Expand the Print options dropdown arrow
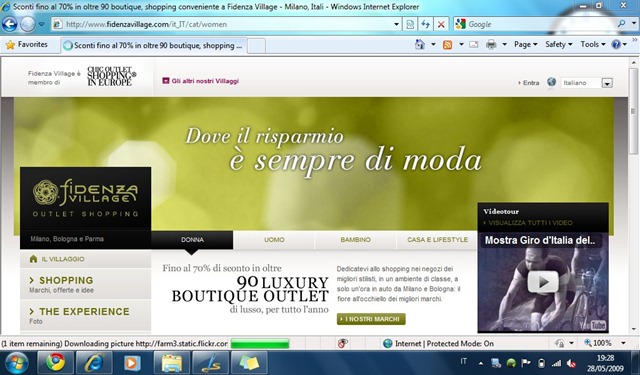Viewport: 640px width, 375px height. 504,44
